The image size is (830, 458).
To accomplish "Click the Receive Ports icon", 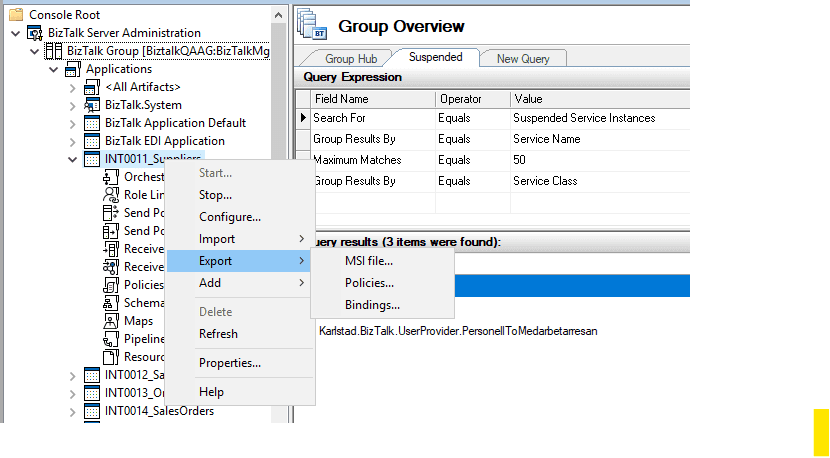I will click(111, 249).
